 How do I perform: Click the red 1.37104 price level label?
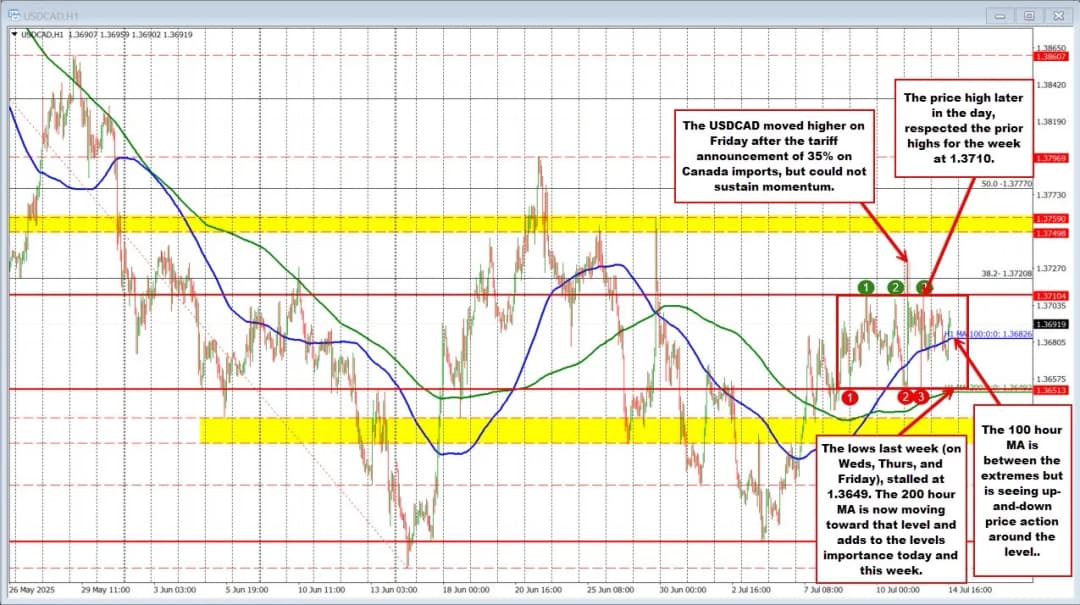click(1052, 296)
